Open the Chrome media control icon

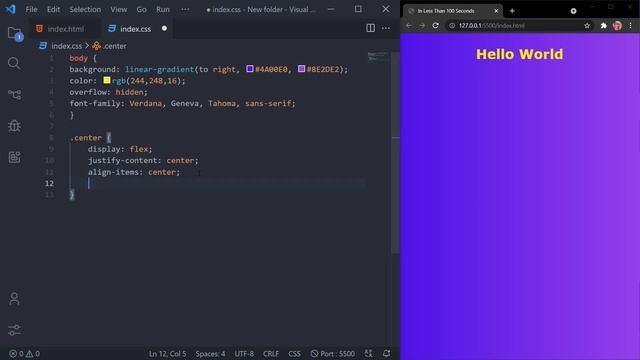(573, 11)
